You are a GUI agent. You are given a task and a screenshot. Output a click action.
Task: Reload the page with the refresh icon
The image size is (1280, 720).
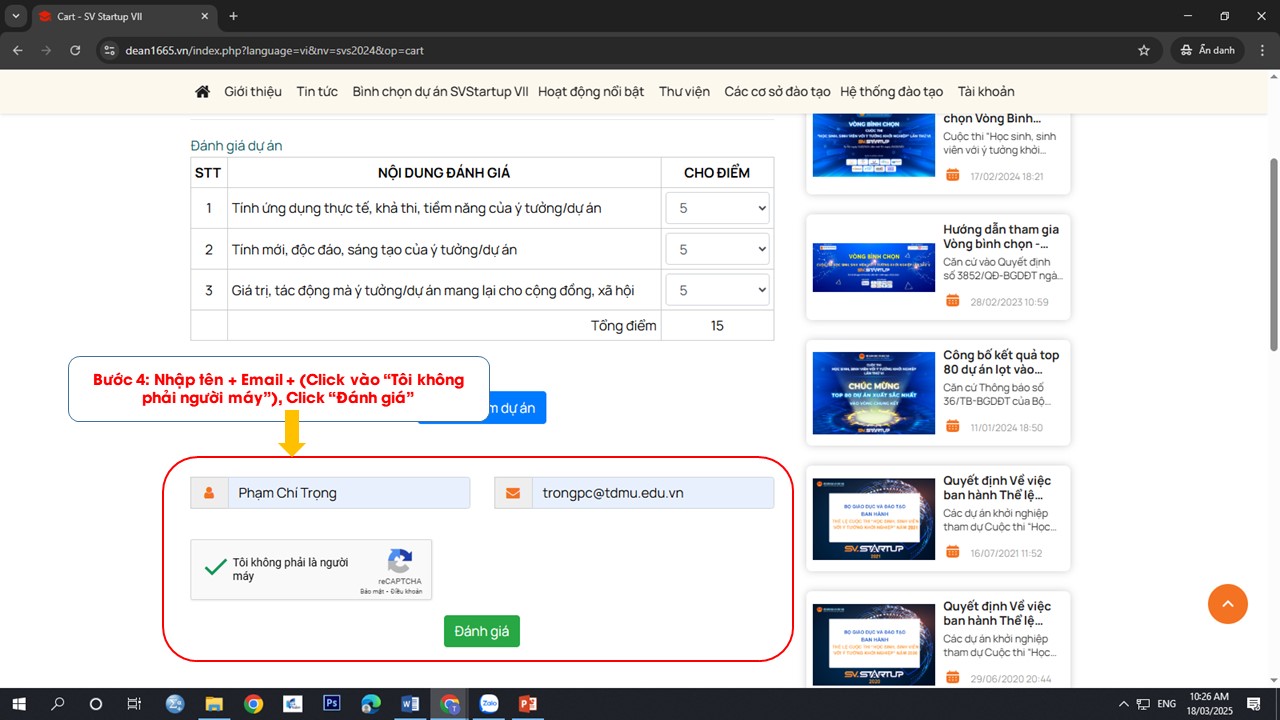coord(75,50)
